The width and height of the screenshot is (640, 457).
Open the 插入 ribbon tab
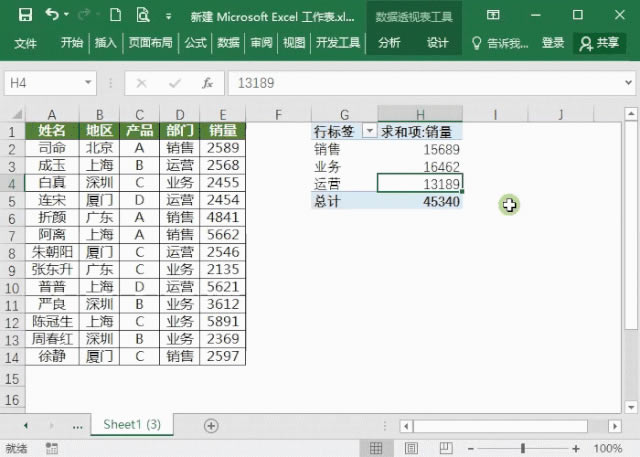click(105, 43)
